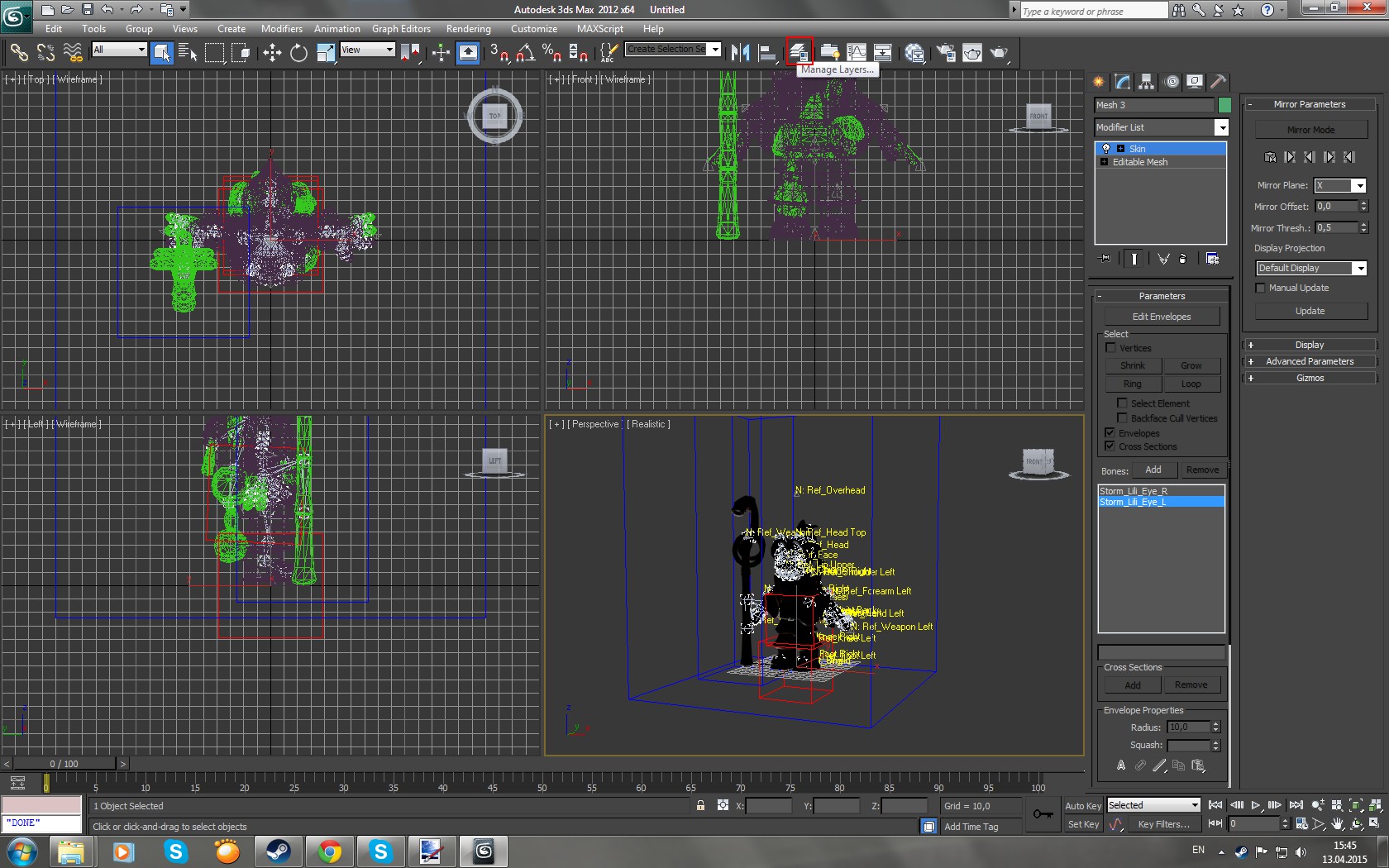This screenshot has width=1389, height=868.
Task: Select Storm_Lili_Eye_R in the bones list
Action: coord(1134,491)
